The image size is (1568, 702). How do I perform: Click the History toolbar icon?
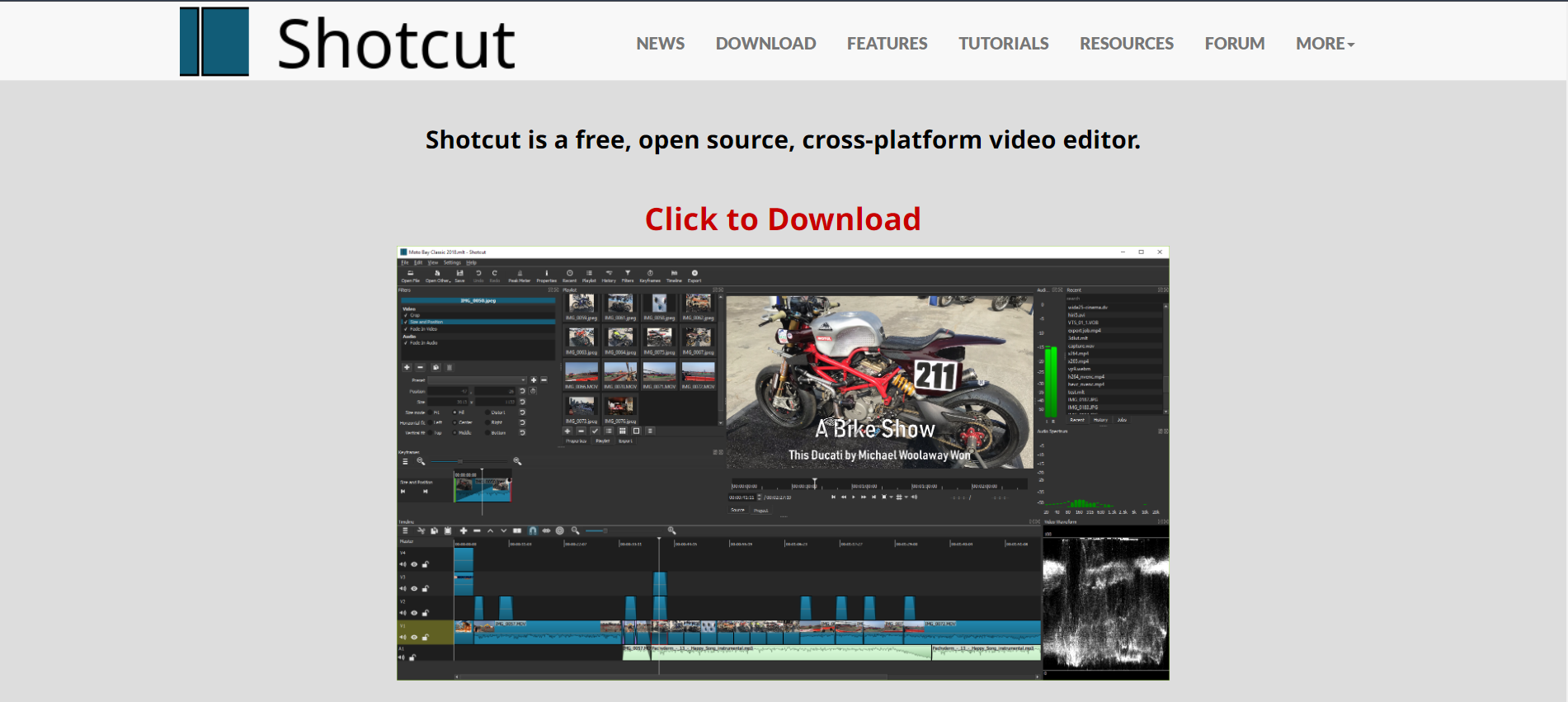(x=609, y=276)
